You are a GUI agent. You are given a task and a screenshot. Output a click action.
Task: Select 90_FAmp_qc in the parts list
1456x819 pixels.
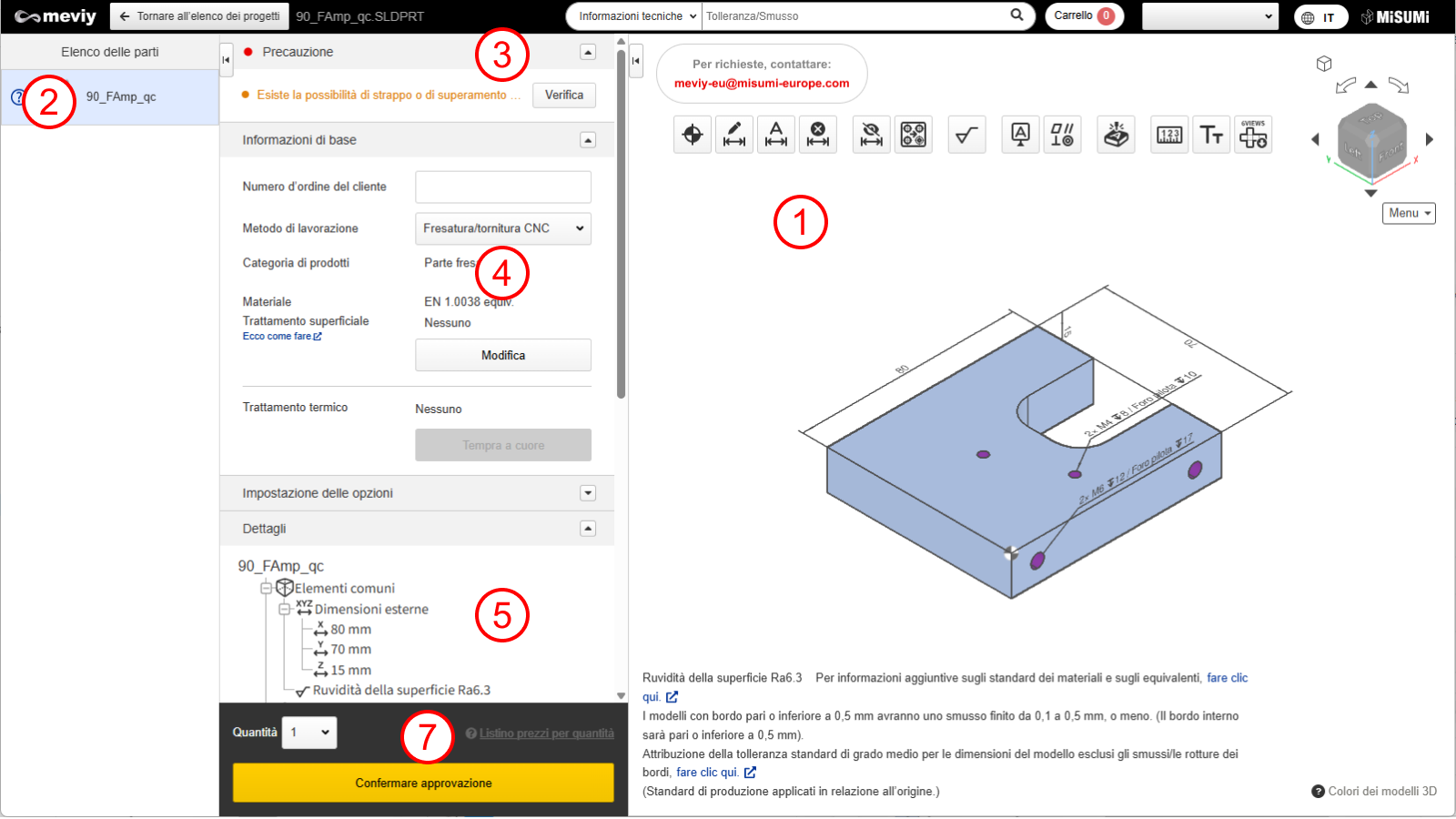(x=121, y=97)
